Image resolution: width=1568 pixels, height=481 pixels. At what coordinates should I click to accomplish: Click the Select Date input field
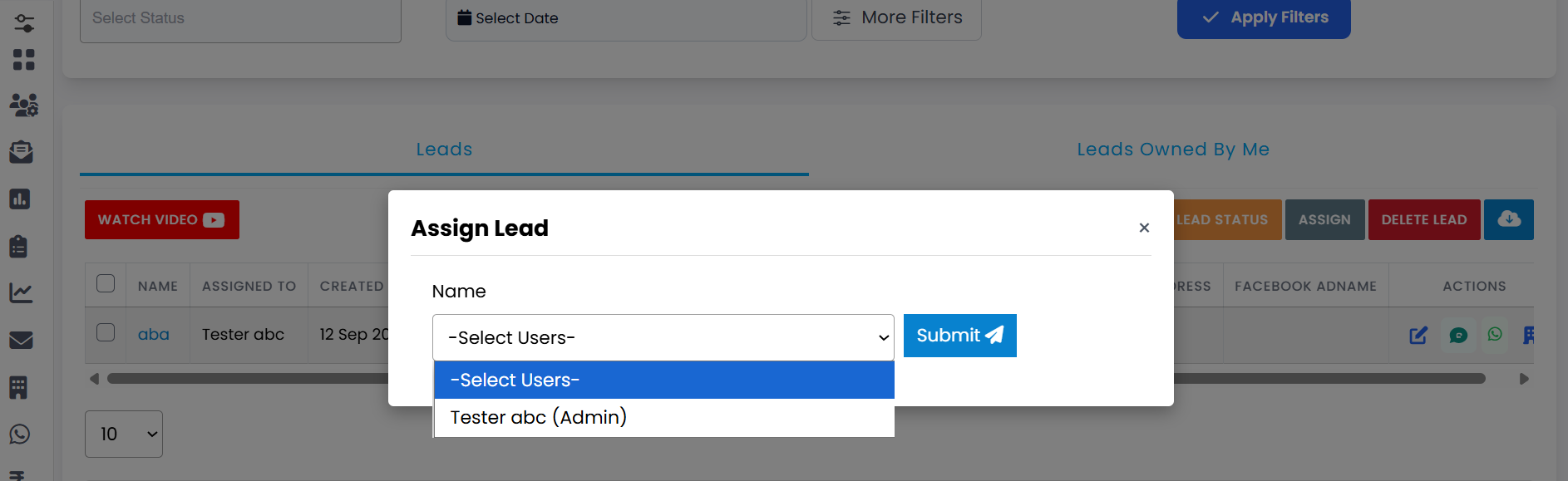click(625, 18)
